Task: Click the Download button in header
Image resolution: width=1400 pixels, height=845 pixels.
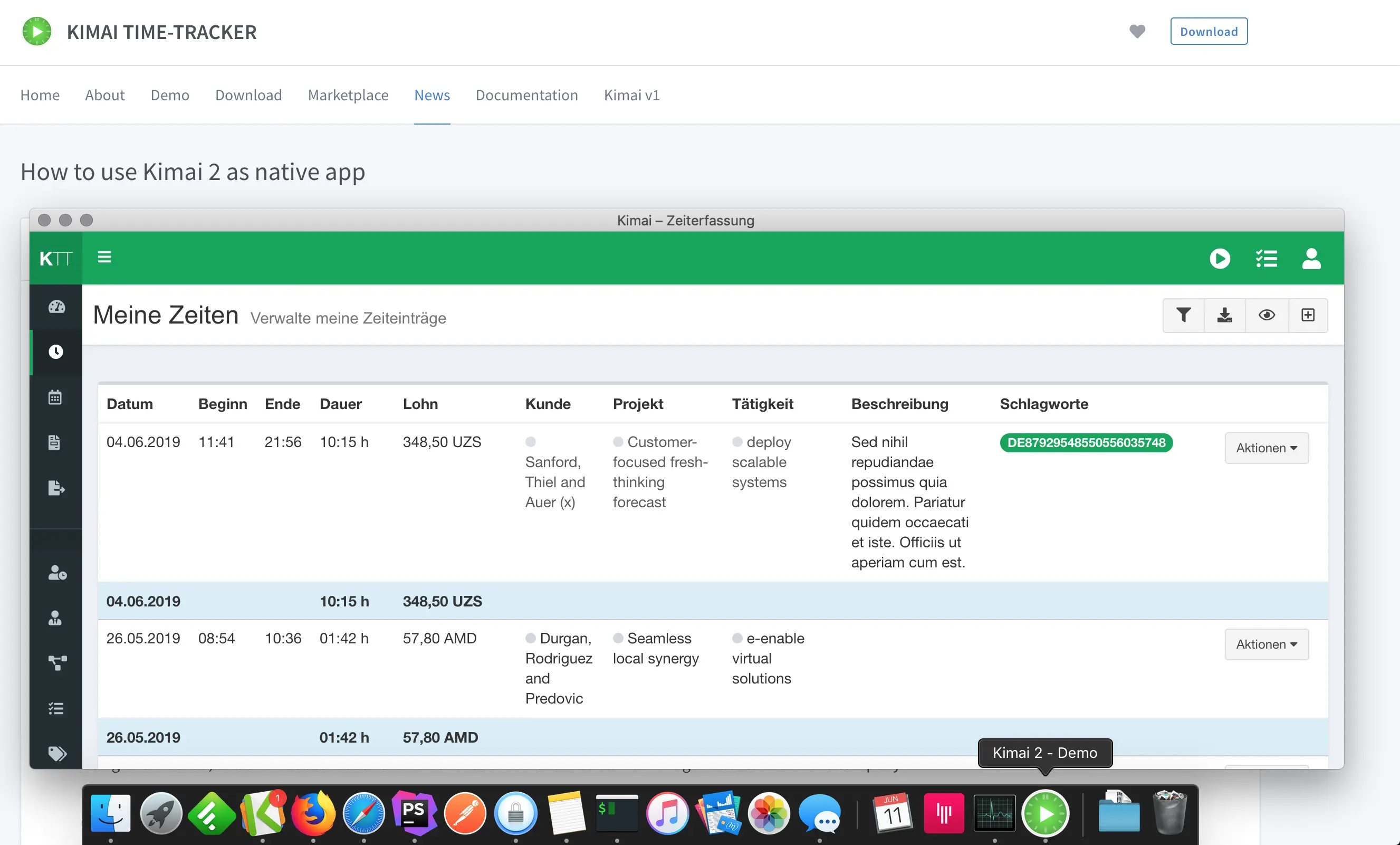Action: [1209, 31]
